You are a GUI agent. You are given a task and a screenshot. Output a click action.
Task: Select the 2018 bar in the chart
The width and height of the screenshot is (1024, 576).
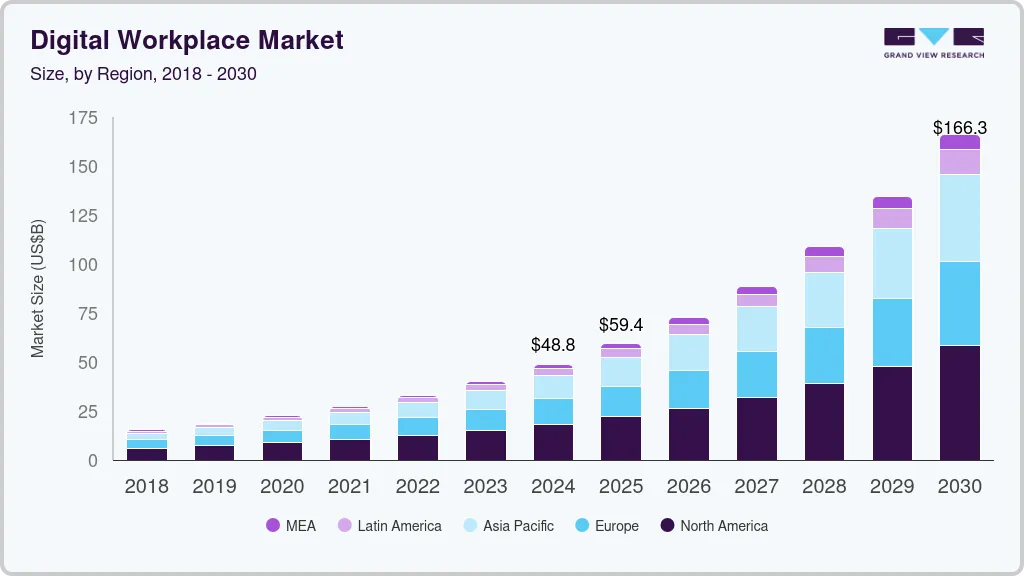147,447
